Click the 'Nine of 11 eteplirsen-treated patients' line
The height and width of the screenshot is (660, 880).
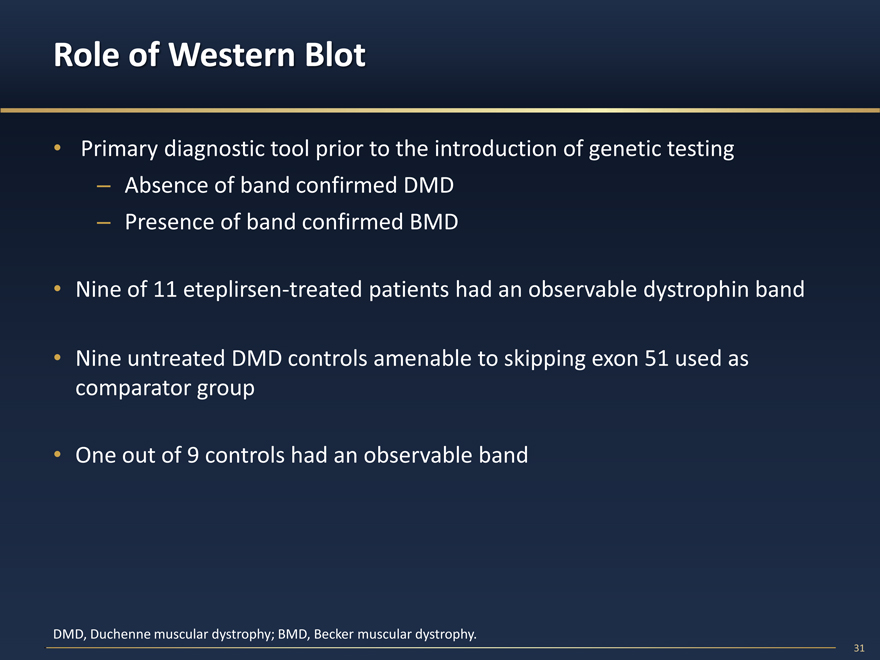pyautogui.click(x=440, y=291)
